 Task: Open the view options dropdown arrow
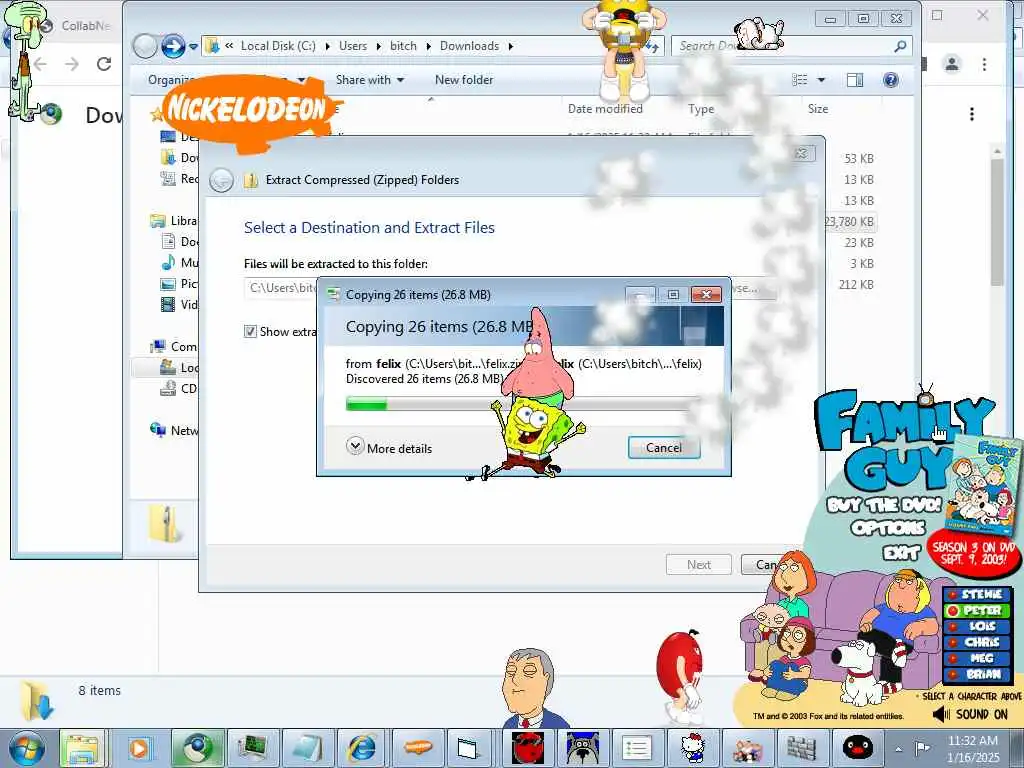[x=822, y=80]
